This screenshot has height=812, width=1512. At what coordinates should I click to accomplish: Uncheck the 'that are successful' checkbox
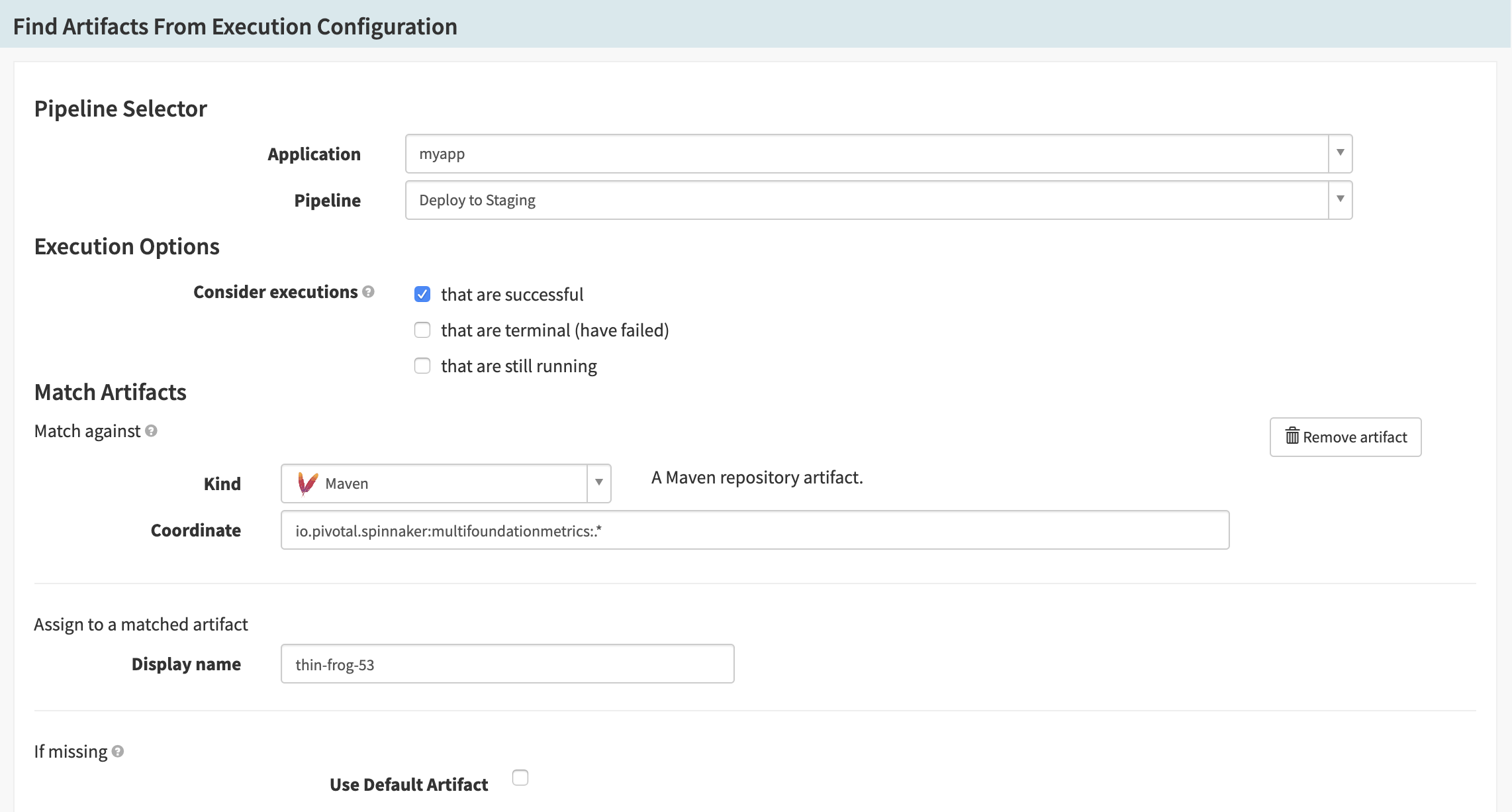tap(422, 294)
